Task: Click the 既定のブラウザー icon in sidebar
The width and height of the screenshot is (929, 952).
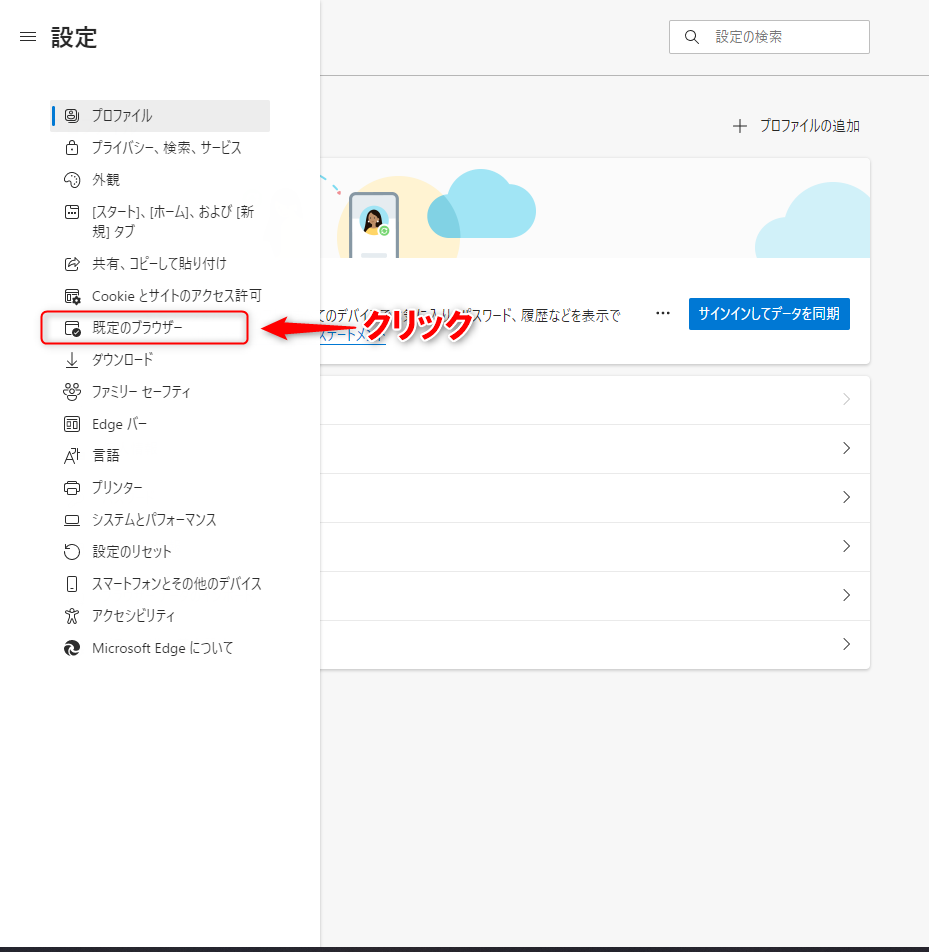Action: (72, 328)
